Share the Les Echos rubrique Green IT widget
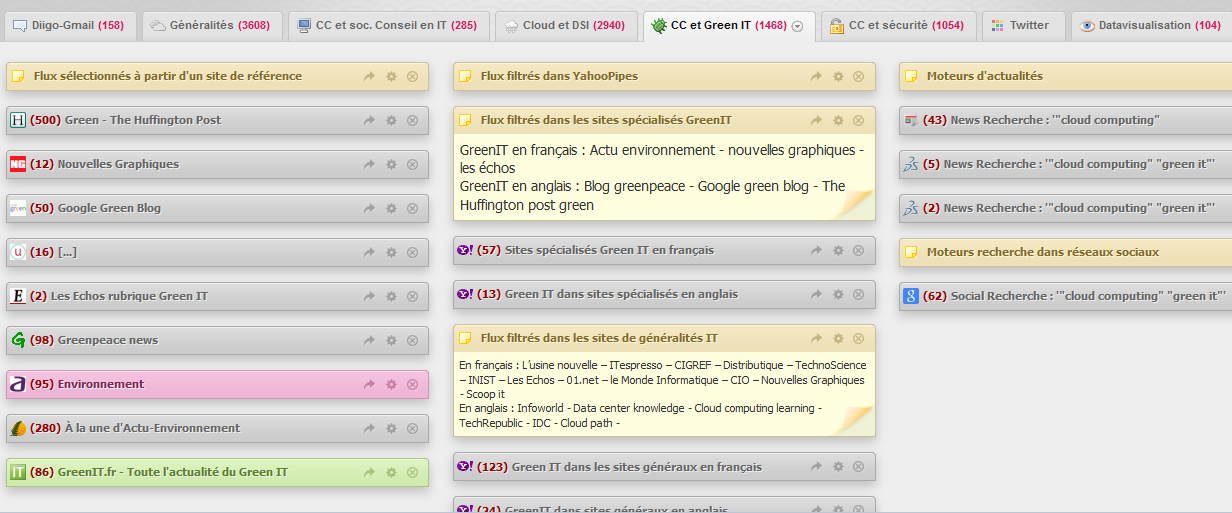Viewport: 1232px width, 513px height. pos(369,296)
